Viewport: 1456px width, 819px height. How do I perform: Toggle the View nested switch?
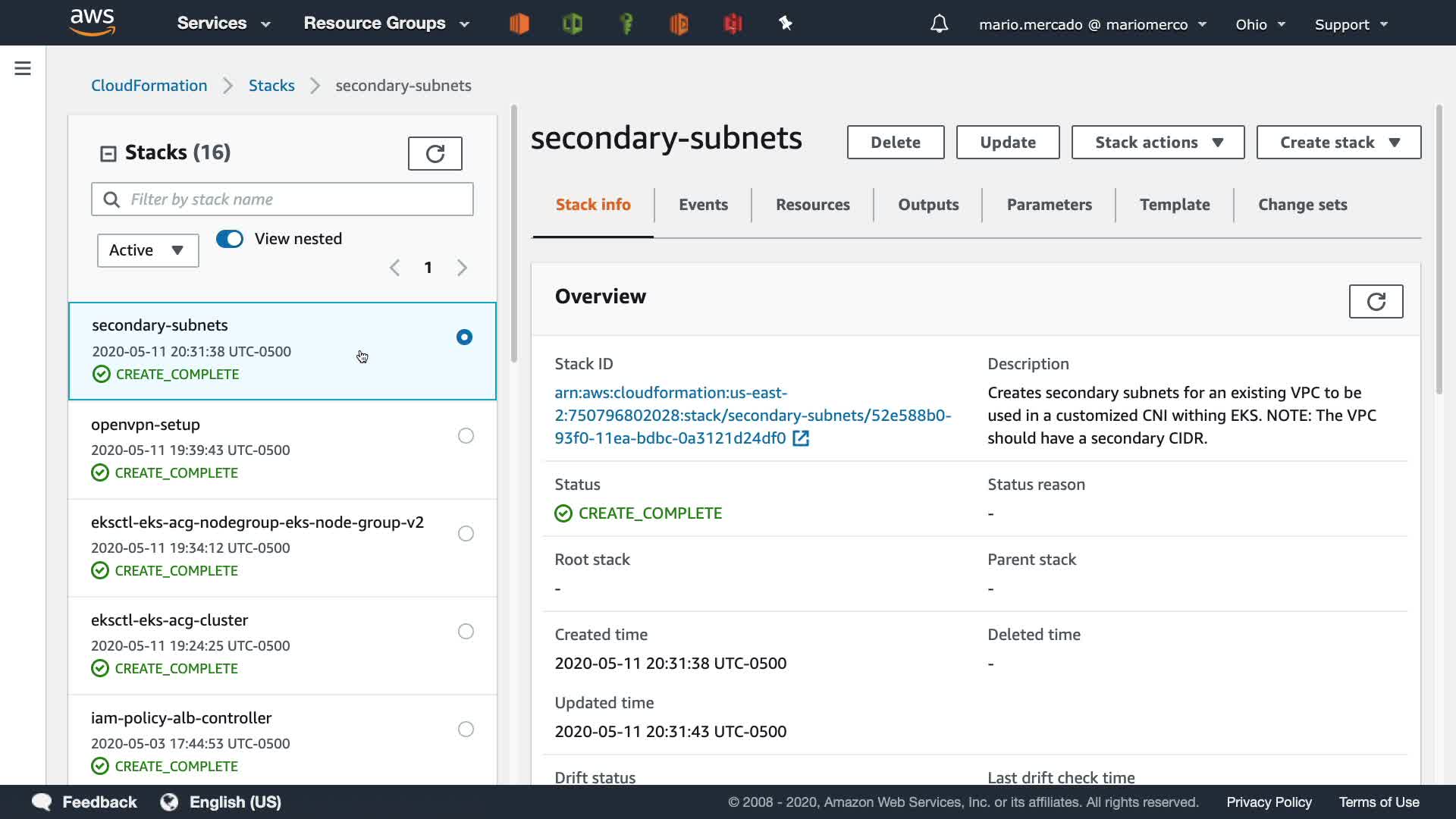pos(230,239)
